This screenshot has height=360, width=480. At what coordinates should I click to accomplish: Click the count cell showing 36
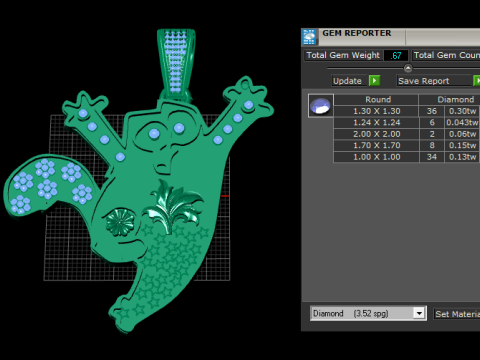point(432,111)
